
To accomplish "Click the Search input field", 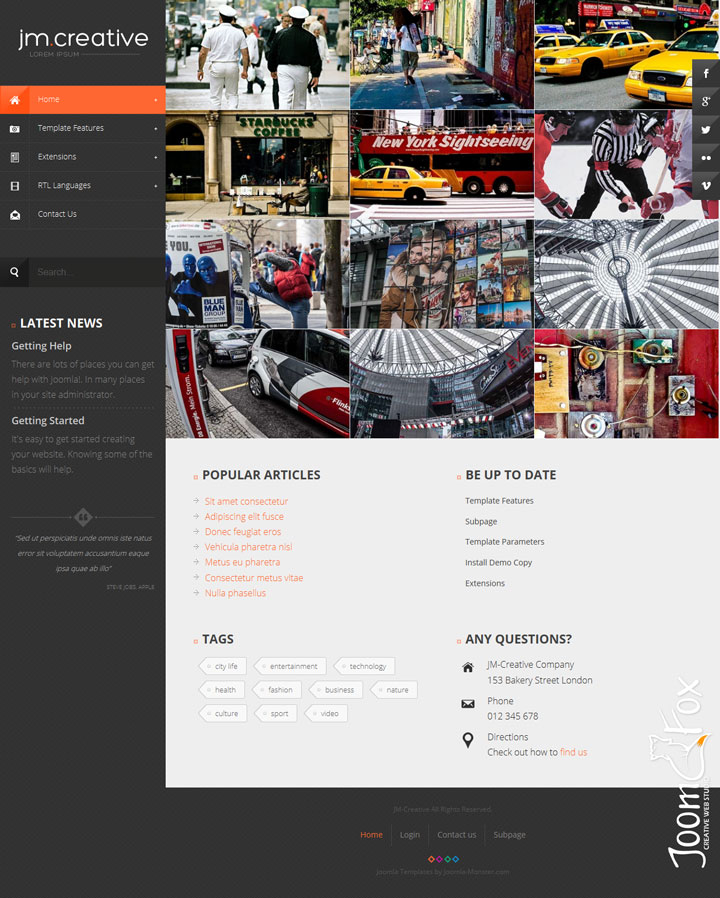I will click(96, 272).
